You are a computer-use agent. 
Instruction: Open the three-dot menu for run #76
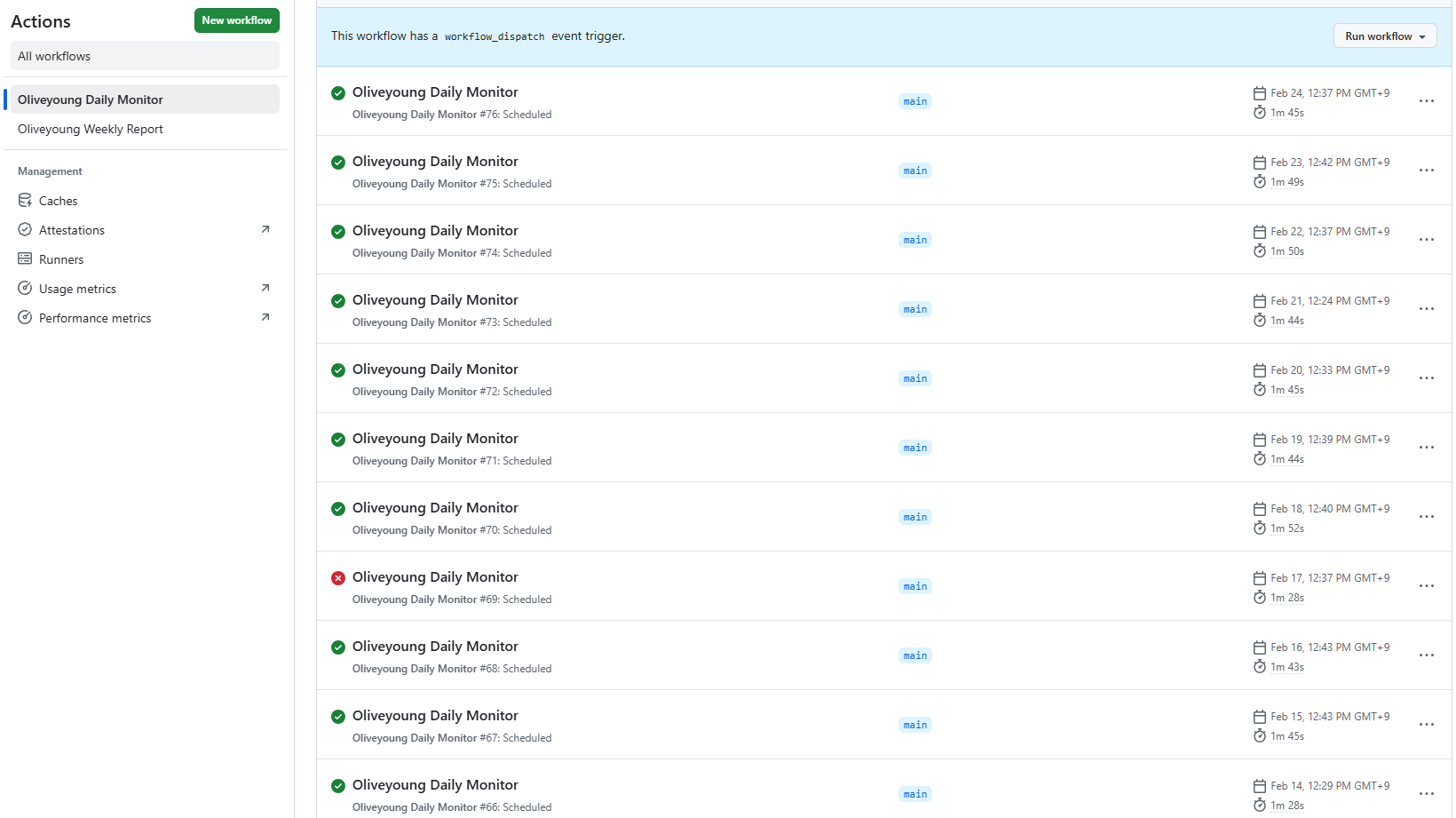[x=1426, y=101]
